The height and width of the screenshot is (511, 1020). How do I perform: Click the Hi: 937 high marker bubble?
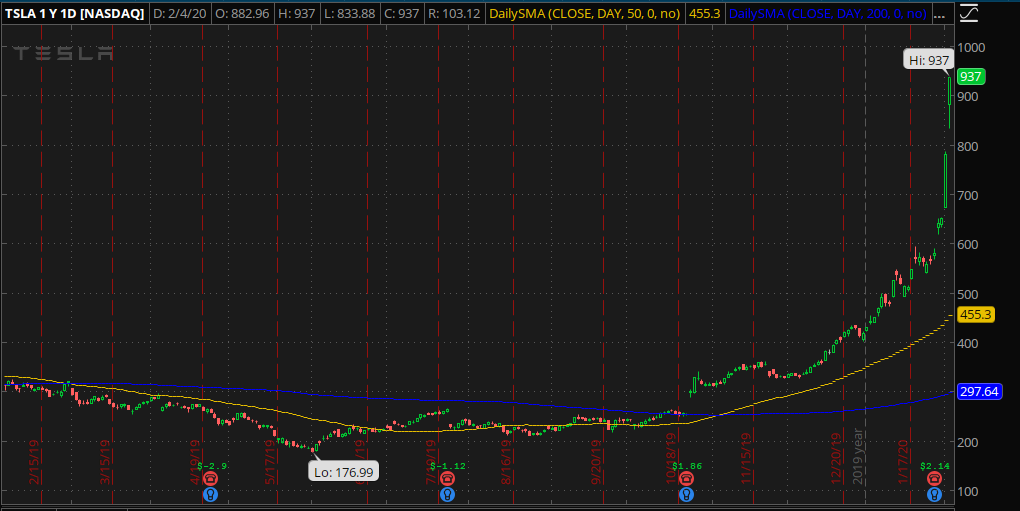click(x=929, y=60)
